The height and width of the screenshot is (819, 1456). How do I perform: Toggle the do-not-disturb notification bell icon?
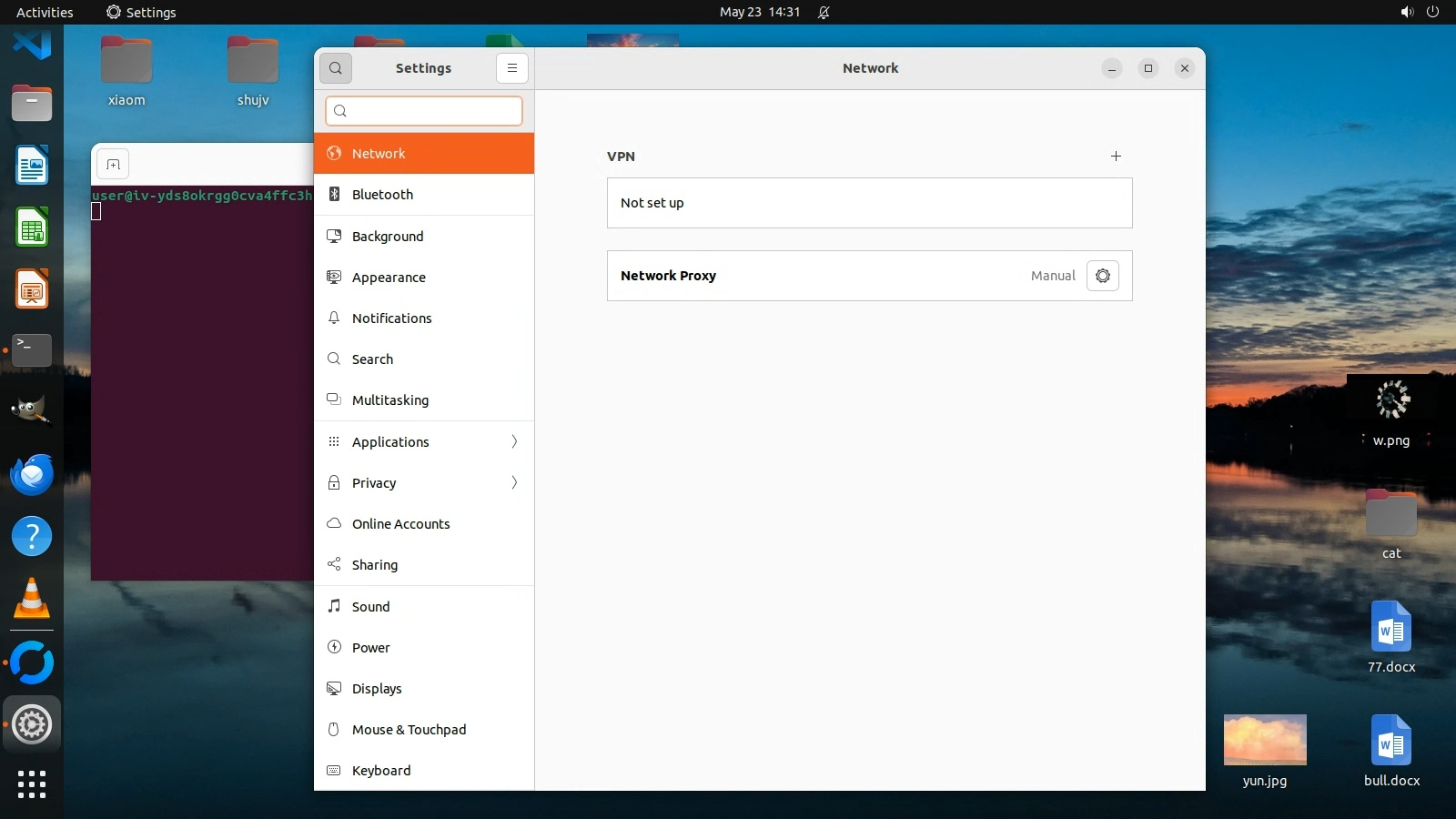tap(824, 12)
